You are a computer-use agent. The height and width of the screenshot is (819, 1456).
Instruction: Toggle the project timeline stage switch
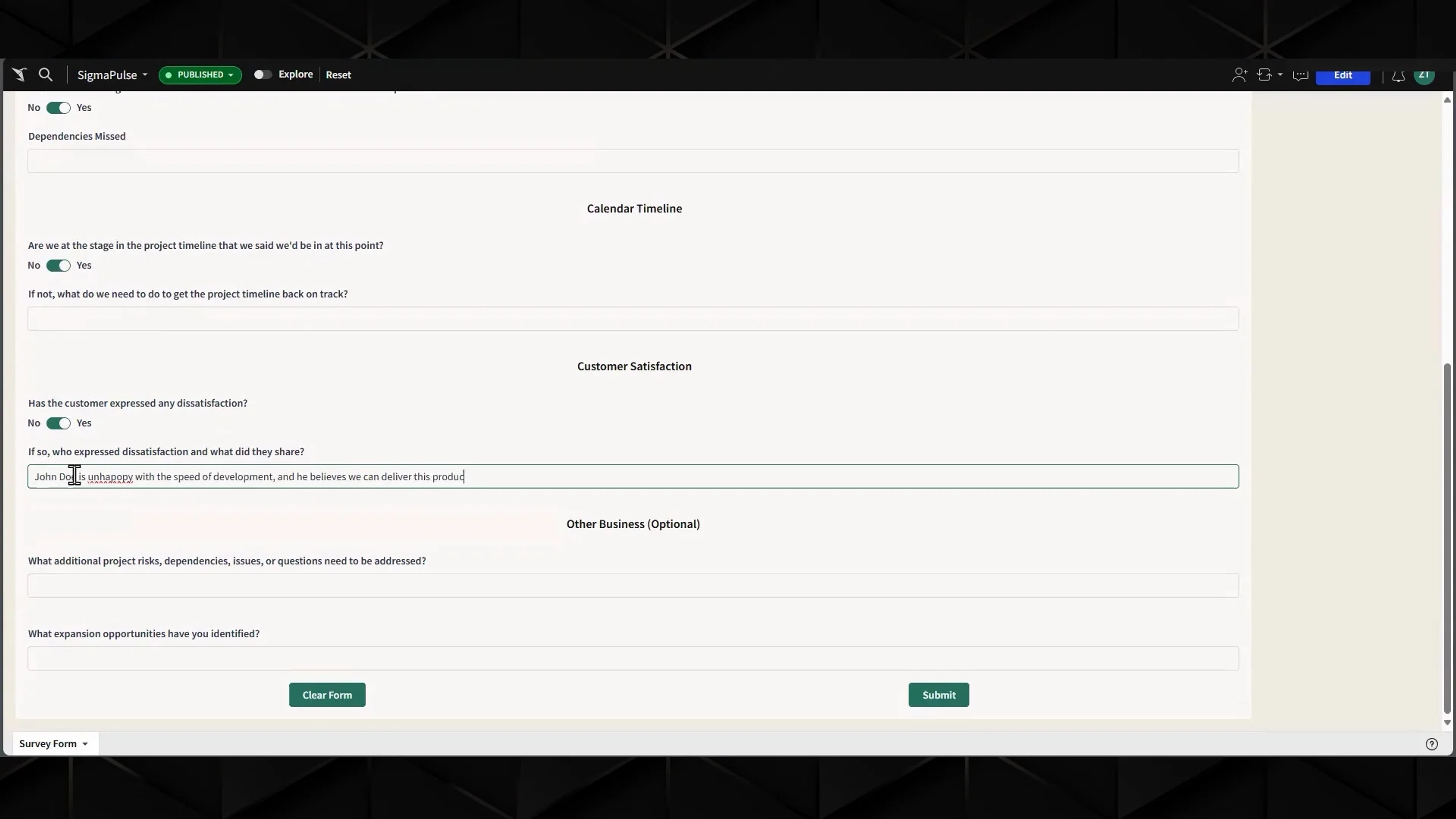pos(58,266)
